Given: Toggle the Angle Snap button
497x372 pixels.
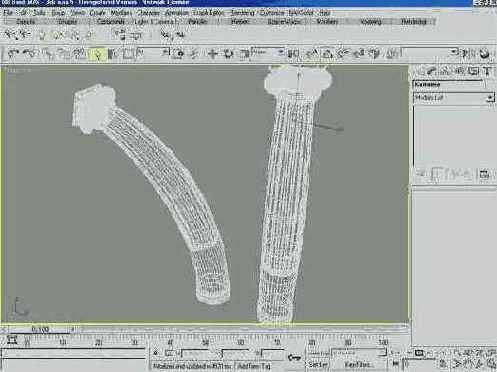Looking at the screenshot, I should click(343, 54).
